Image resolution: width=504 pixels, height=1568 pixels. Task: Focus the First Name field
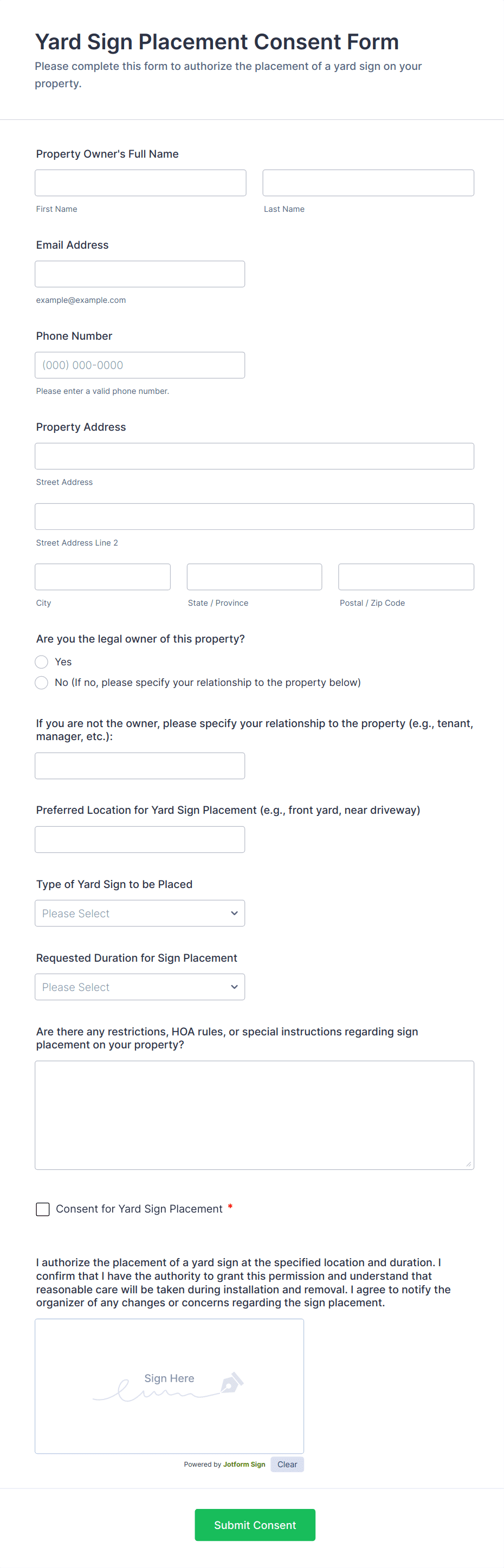click(x=140, y=183)
